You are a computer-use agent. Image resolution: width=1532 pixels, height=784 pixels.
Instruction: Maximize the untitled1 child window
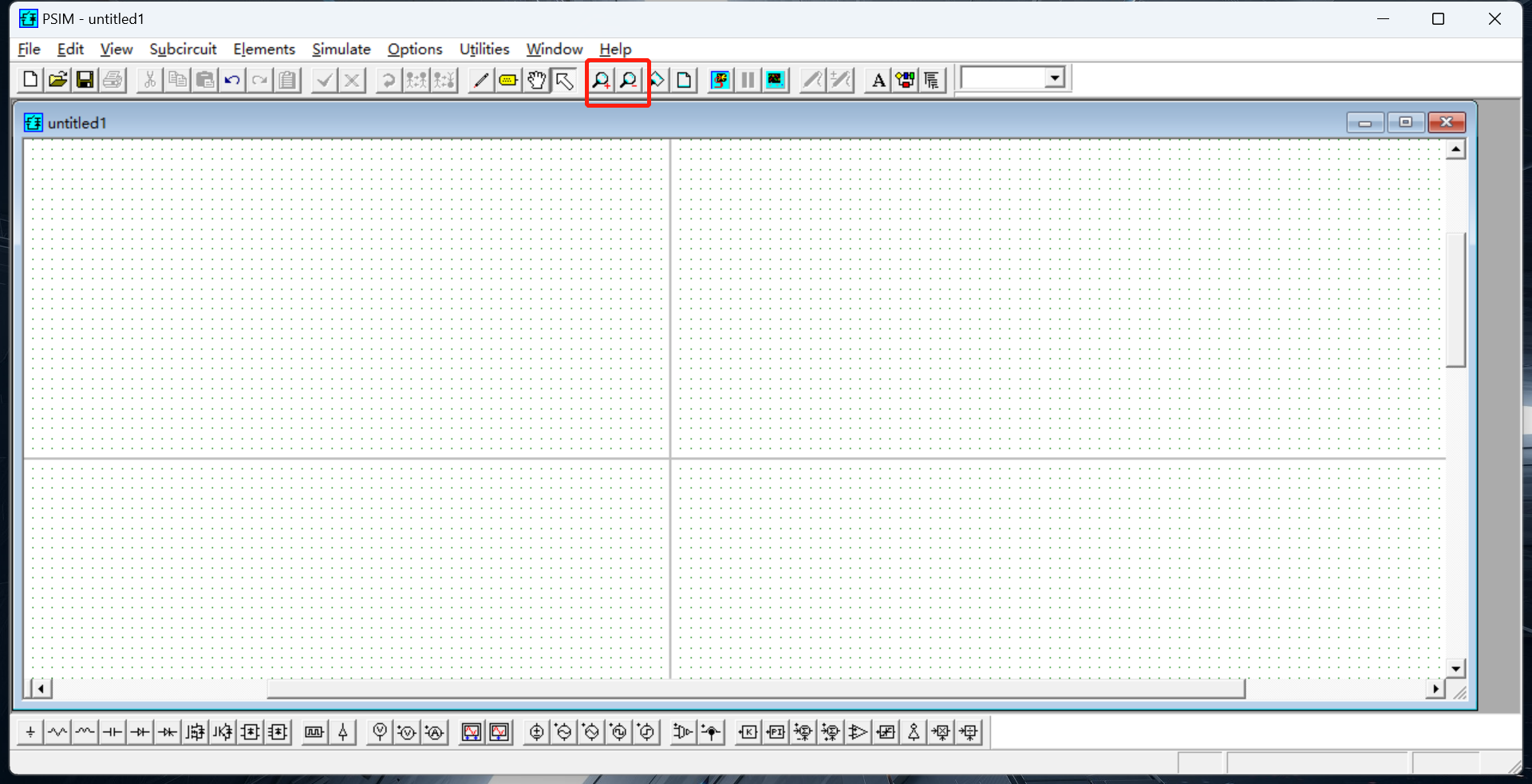point(1406,122)
